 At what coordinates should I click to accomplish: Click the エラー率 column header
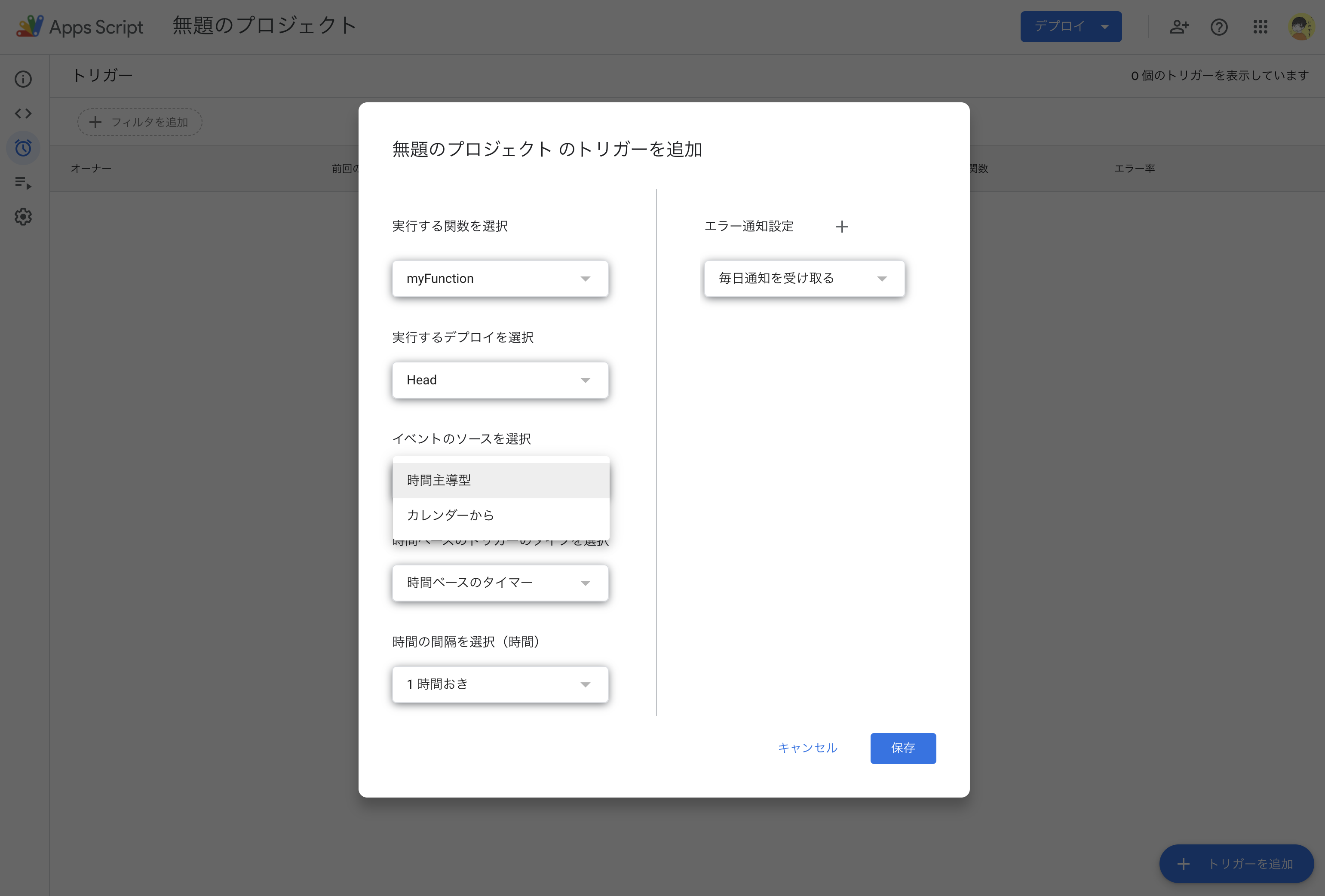click(x=1135, y=169)
